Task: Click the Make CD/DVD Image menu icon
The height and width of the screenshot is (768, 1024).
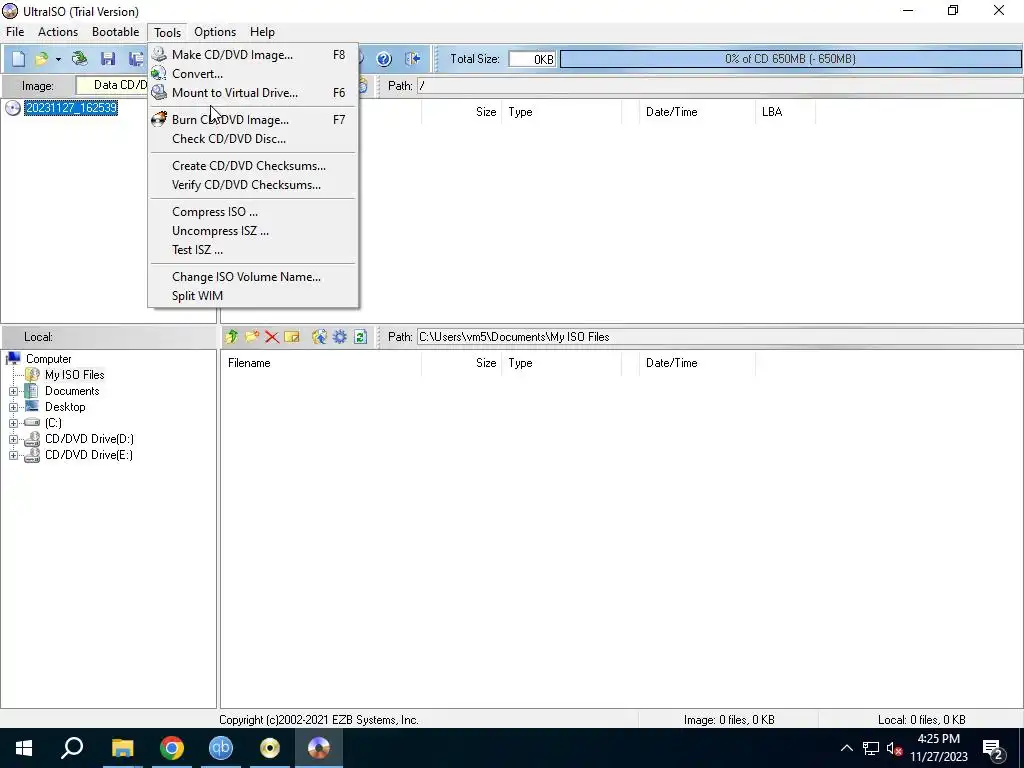Action: coord(159,55)
